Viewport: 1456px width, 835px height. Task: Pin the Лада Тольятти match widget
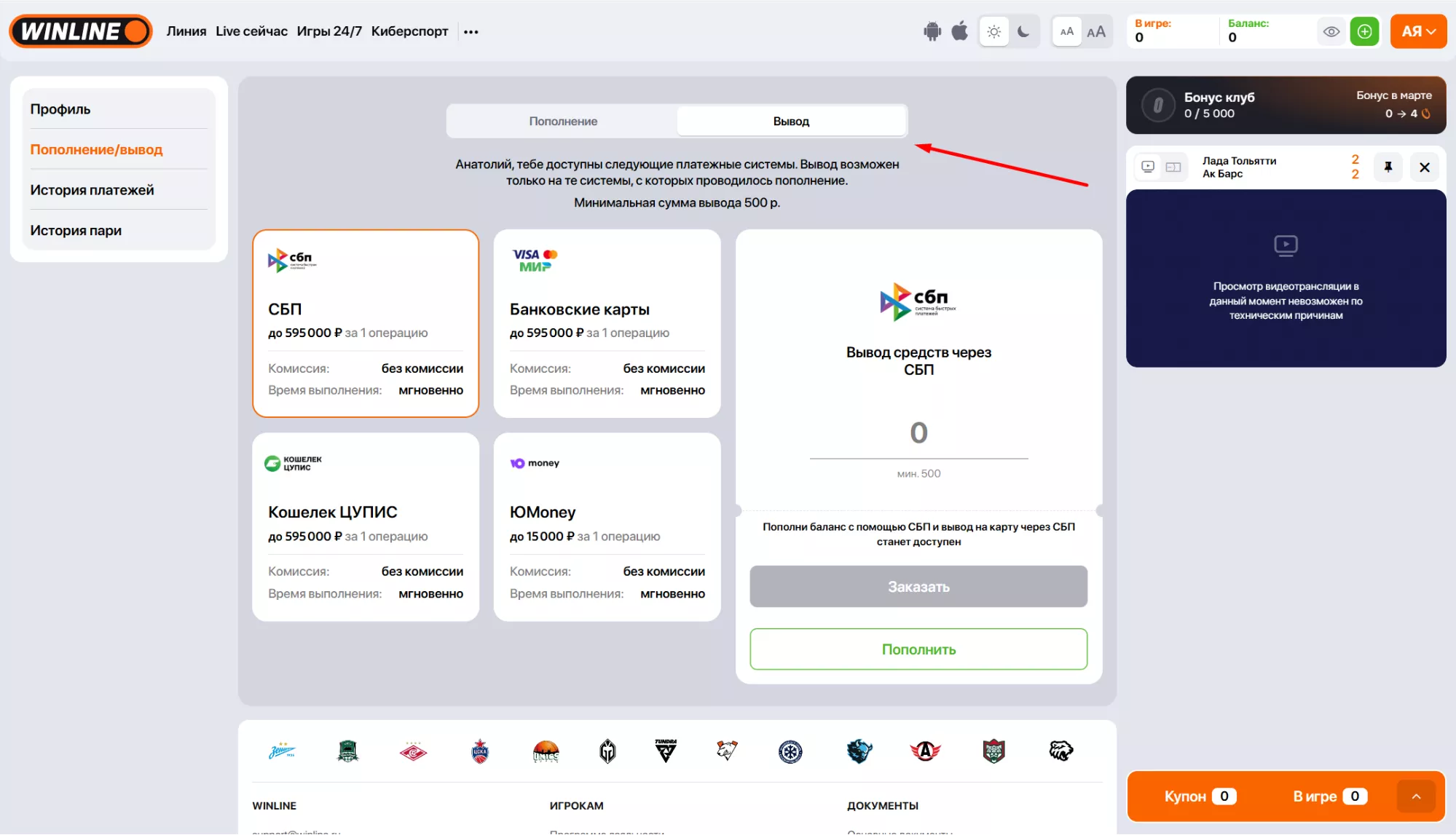(x=1388, y=167)
